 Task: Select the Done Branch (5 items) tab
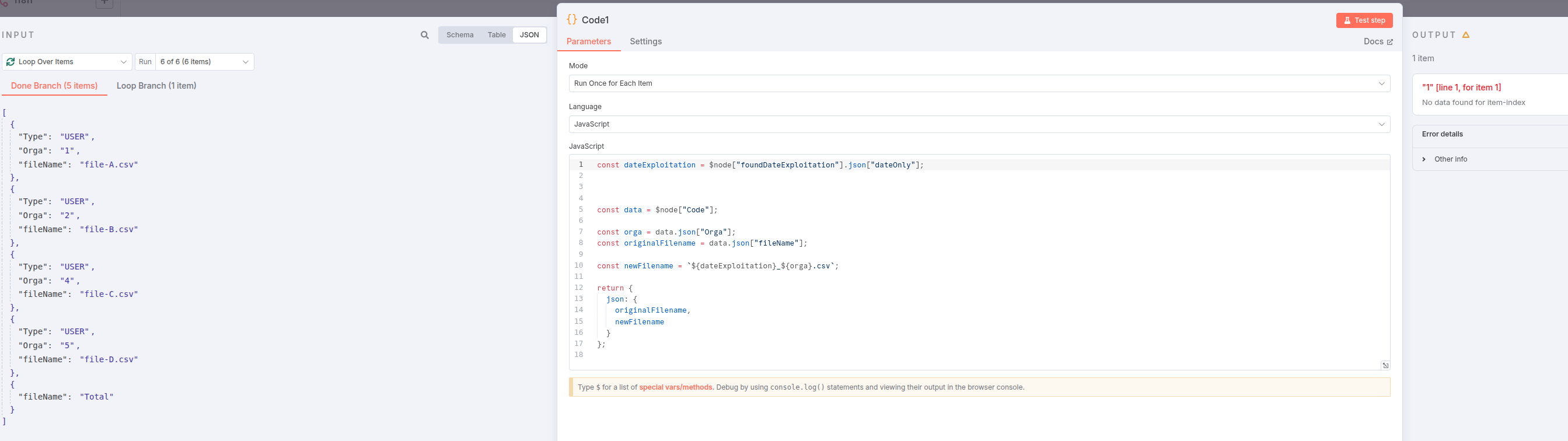[54, 86]
